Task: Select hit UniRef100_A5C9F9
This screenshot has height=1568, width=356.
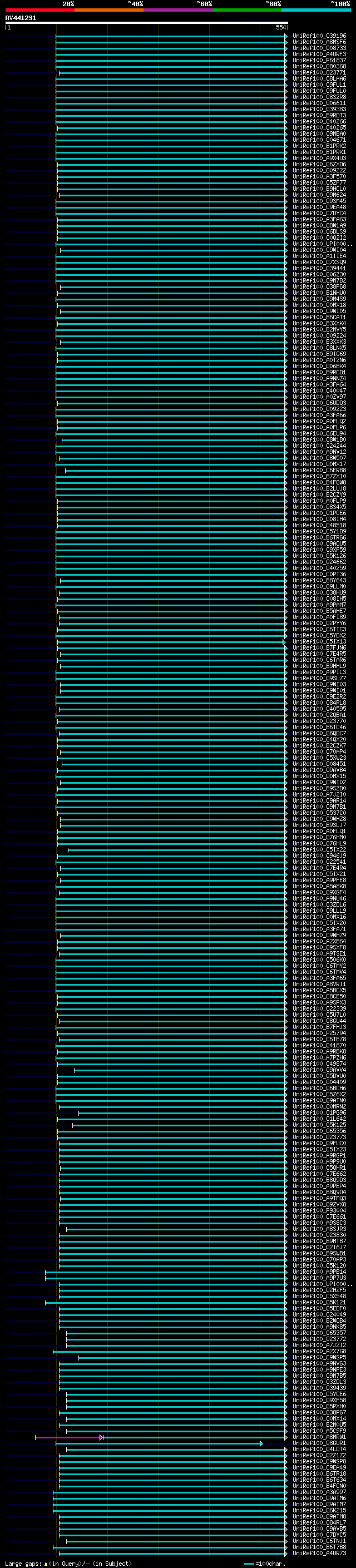Action: pyautogui.click(x=319, y=1431)
